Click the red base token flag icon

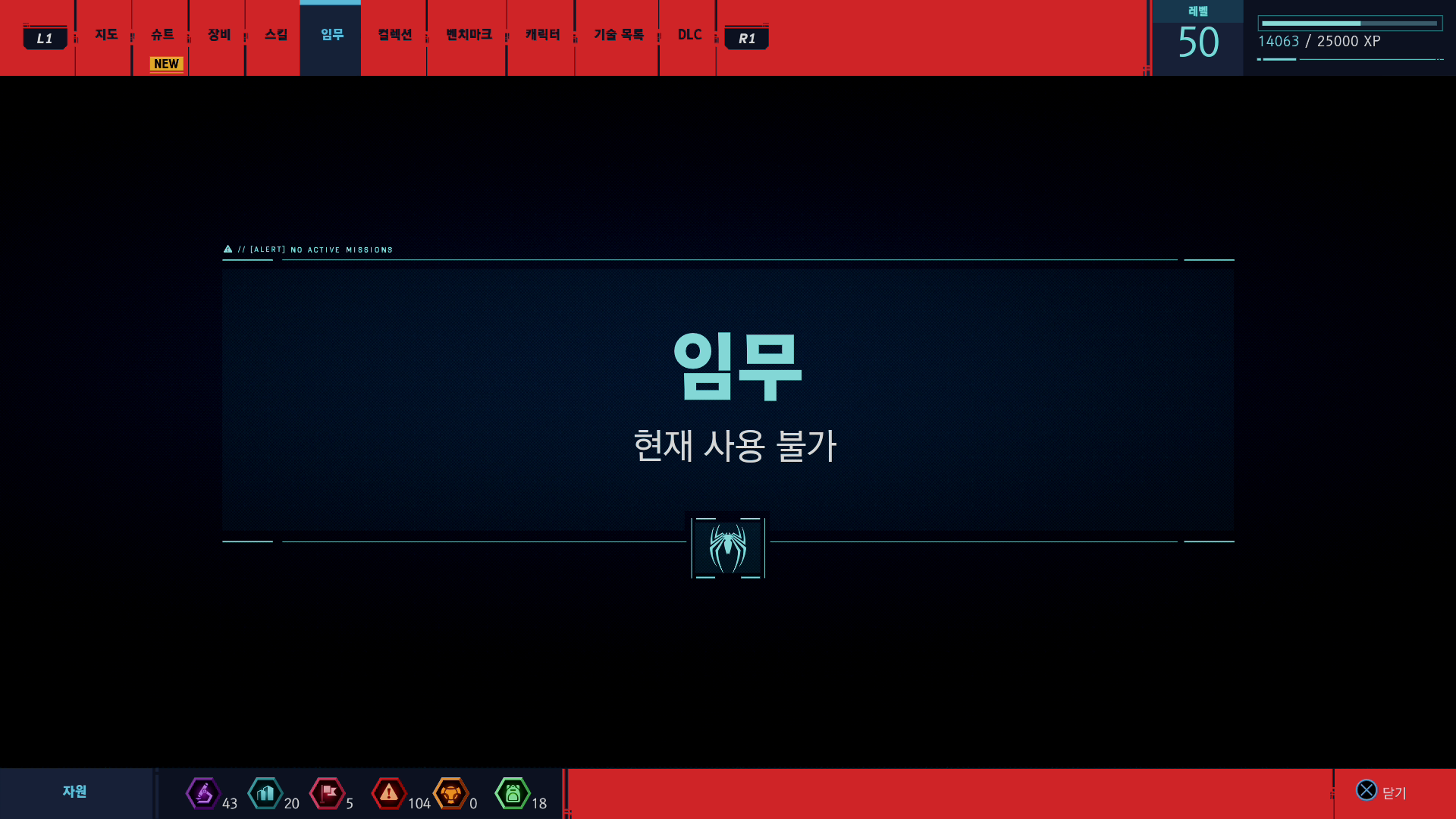tap(327, 793)
